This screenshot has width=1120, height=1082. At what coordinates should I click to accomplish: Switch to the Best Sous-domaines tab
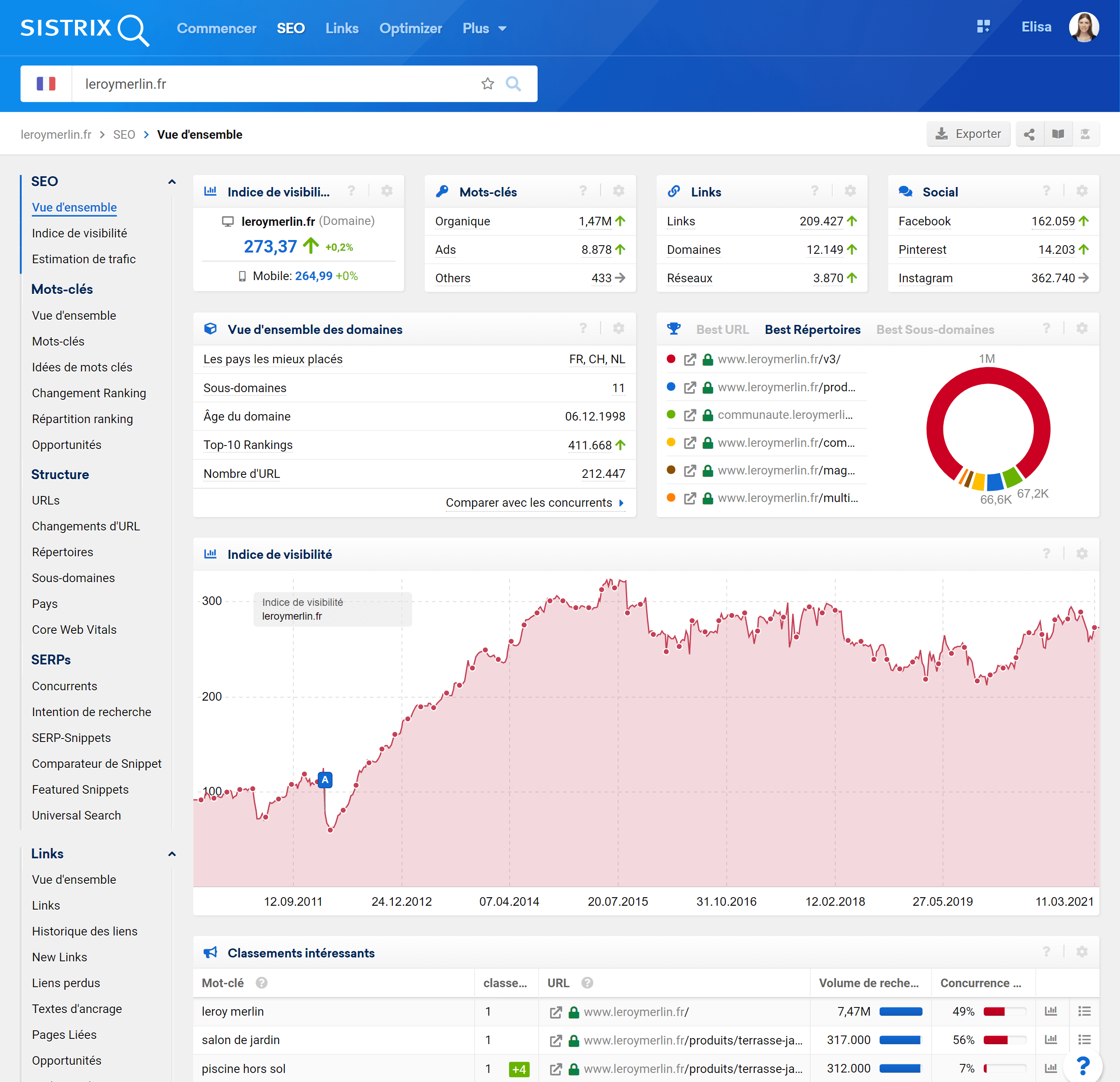coord(935,329)
